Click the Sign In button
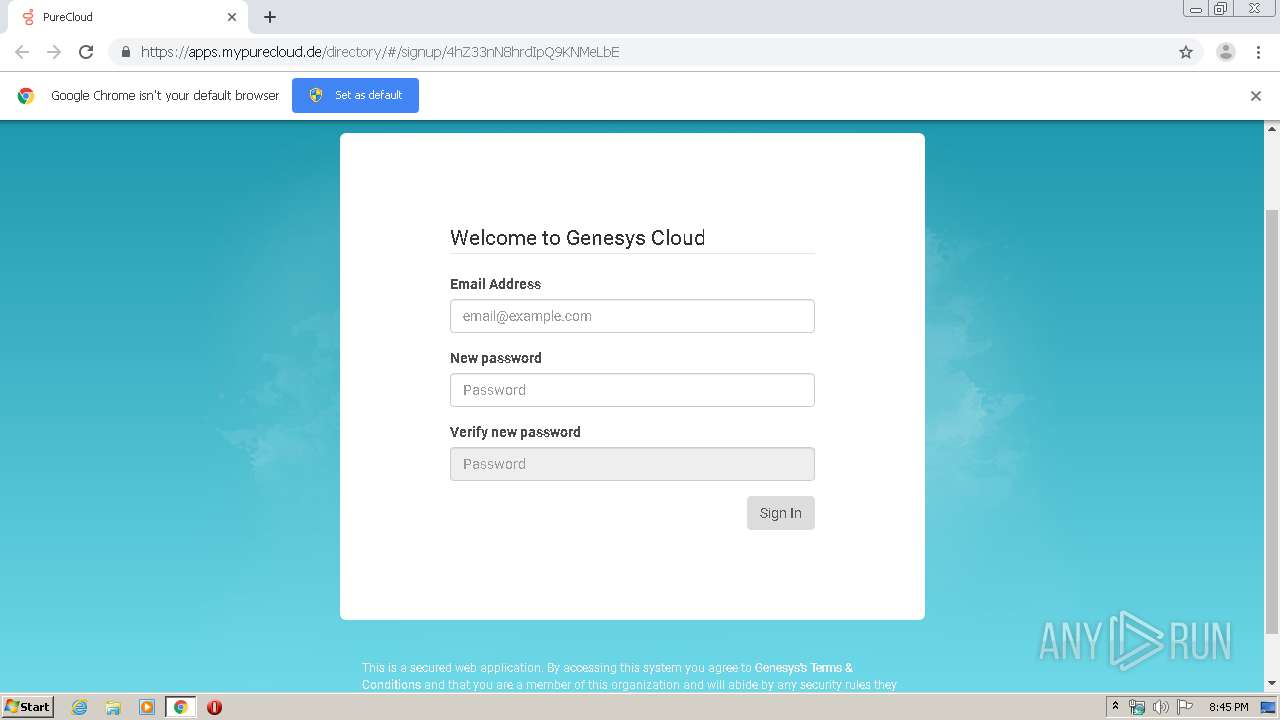The width and height of the screenshot is (1280, 720). 781,513
